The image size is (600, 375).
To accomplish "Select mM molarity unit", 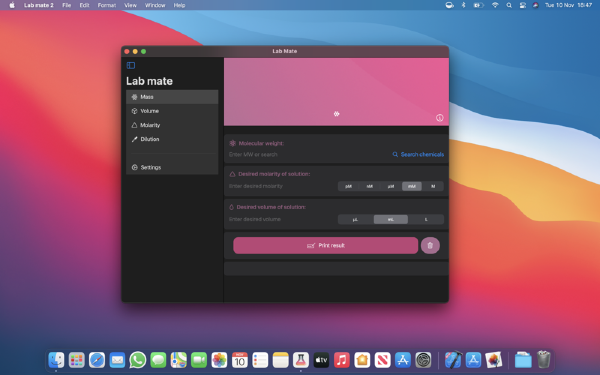I will coord(412,186).
